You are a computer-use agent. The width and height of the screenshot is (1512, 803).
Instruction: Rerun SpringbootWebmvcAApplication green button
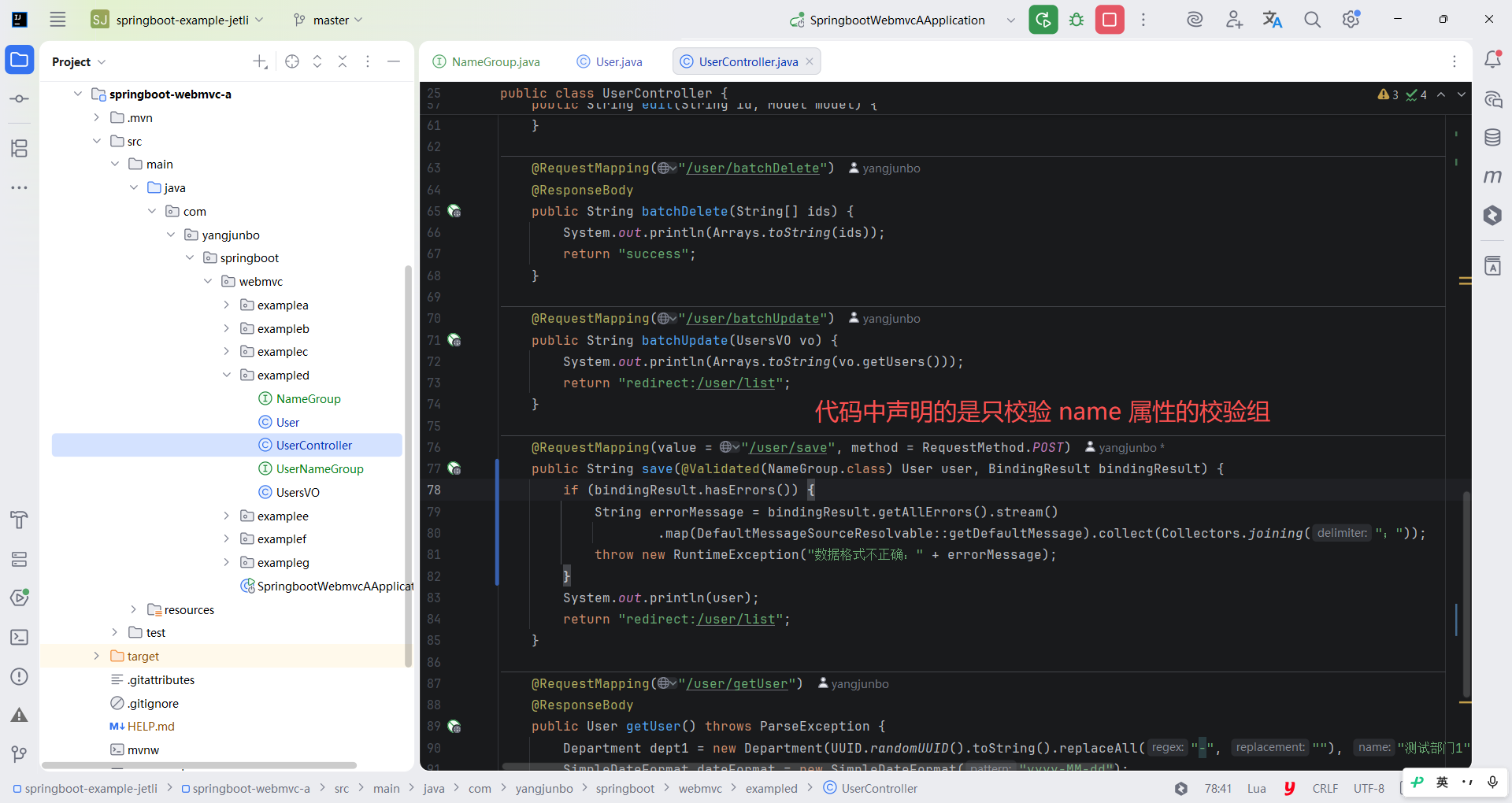coord(1043,20)
